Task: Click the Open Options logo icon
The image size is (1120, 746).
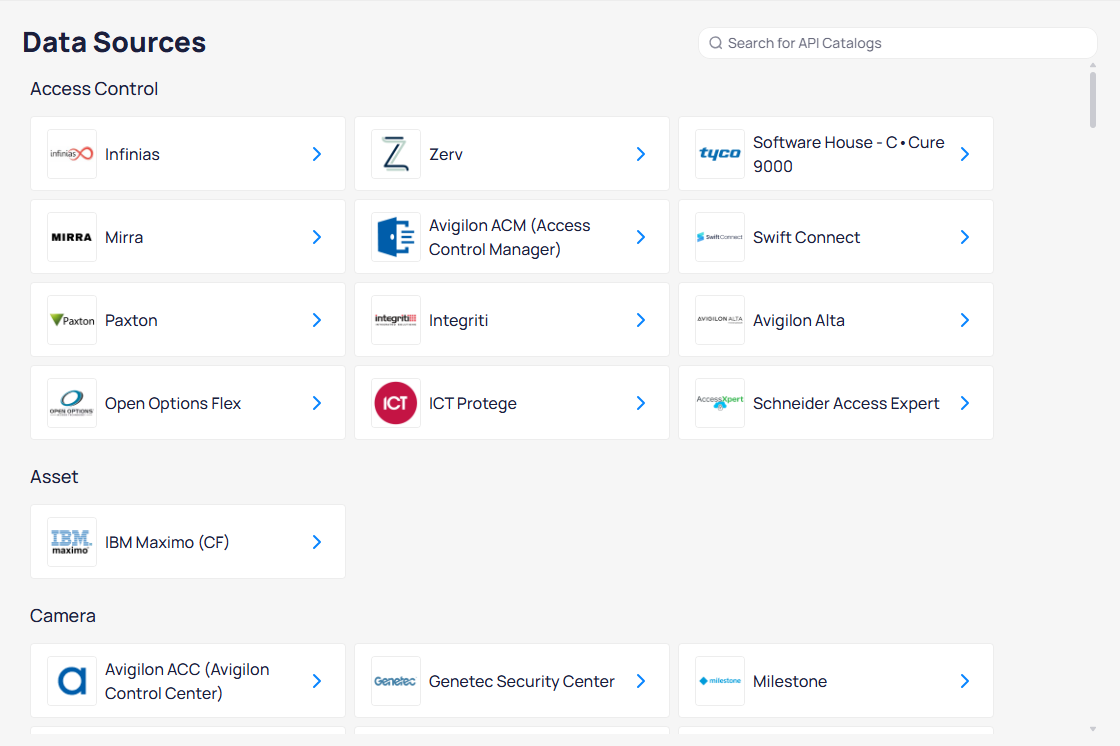Action: (71, 403)
